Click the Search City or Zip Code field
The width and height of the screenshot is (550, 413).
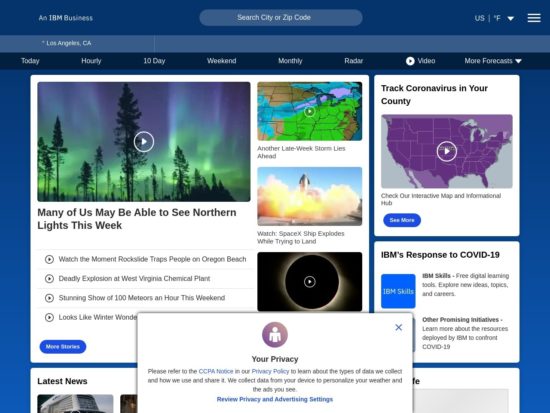pos(281,18)
